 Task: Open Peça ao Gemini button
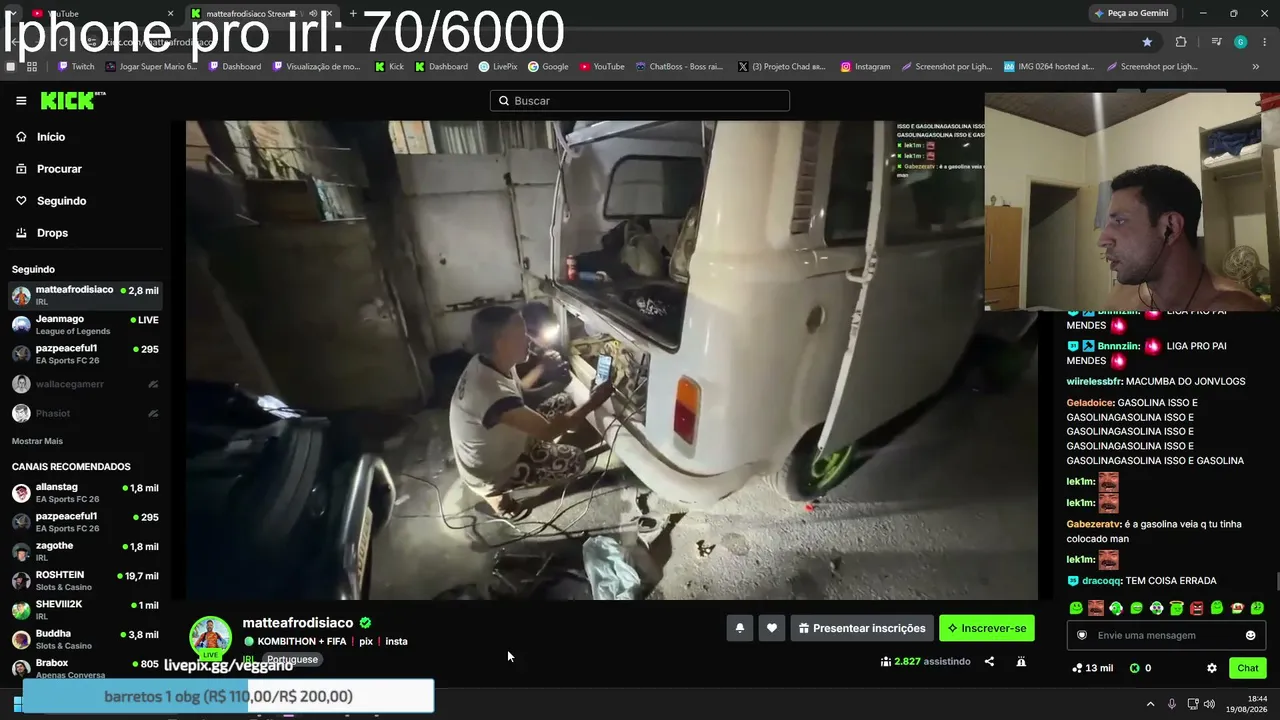point(1131,13)
